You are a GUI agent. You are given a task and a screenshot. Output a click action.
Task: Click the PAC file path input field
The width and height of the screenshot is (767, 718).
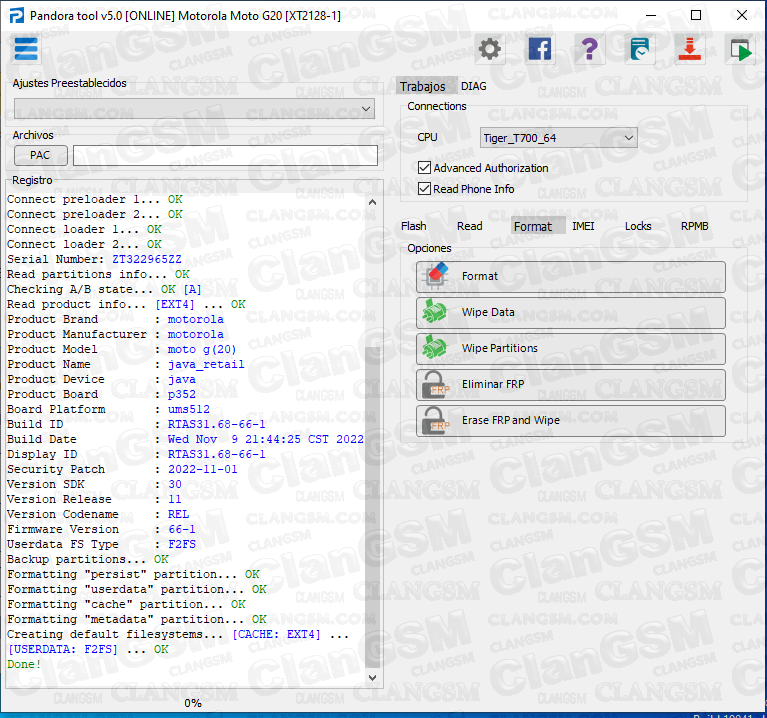click(x=225, y=155)
